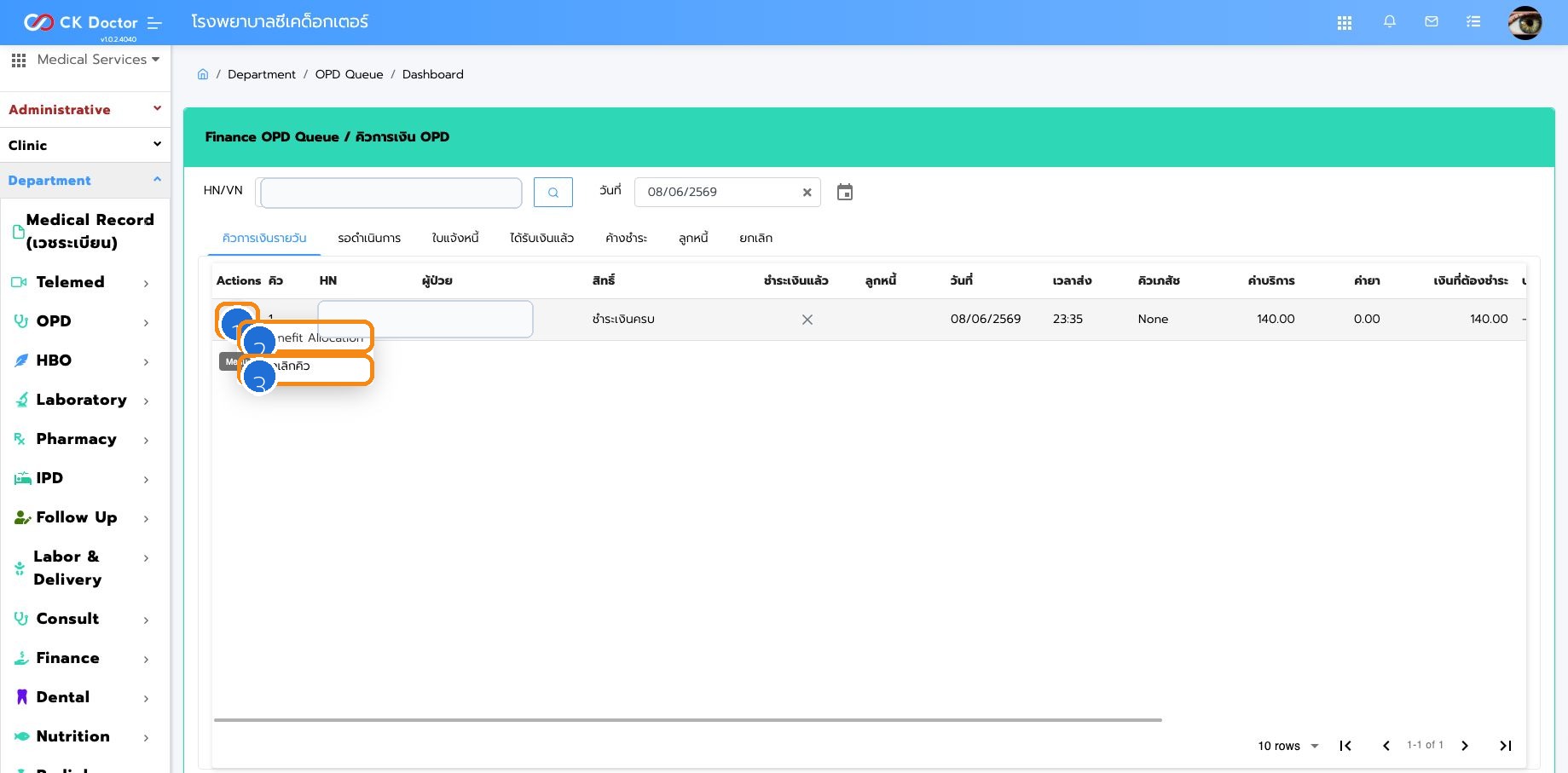Click the 23:35 time cell

pos(1068,319)
